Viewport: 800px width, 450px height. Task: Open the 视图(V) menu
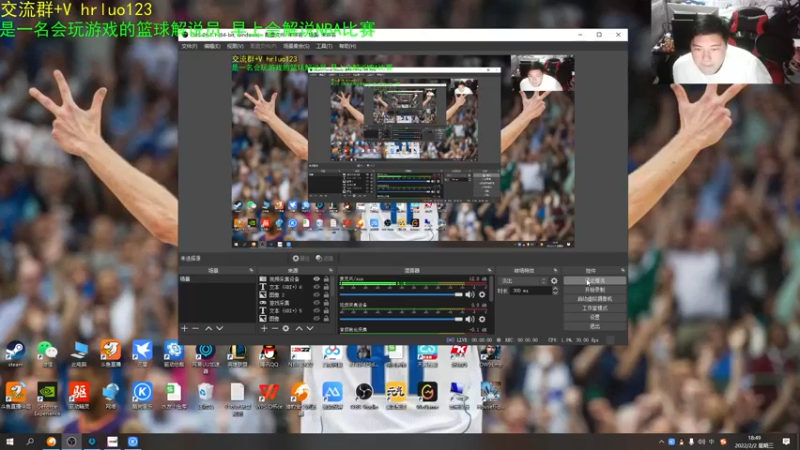[235, 46]
